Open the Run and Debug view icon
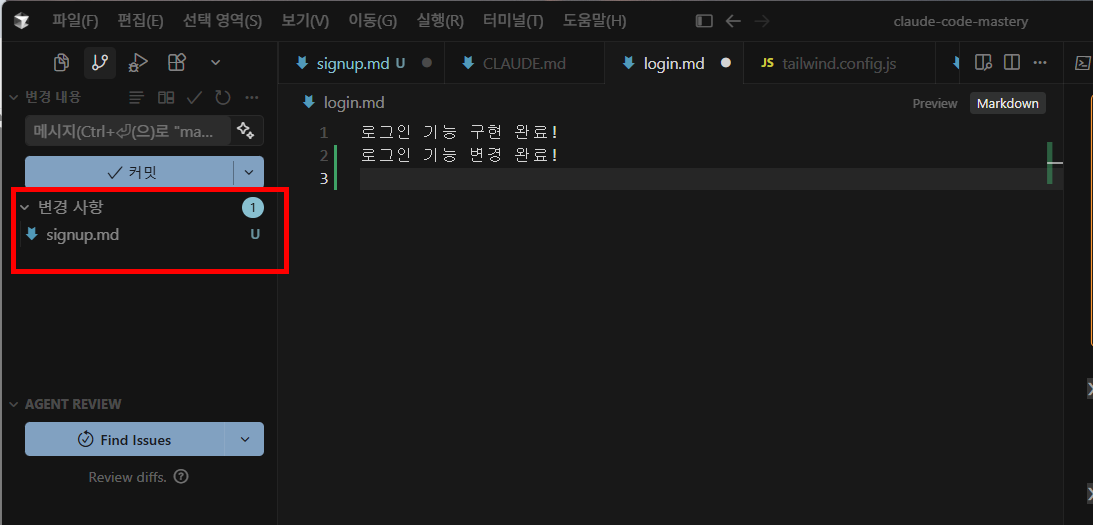This screenshot has height=525, width=1093. [137, 63]
